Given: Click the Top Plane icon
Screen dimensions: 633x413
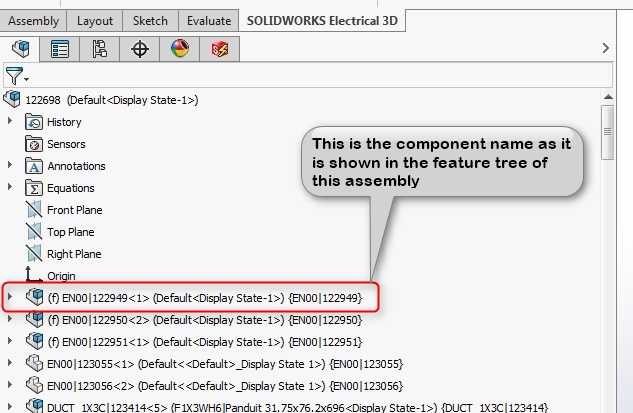Looking at the screenshot, I should 34,232.
